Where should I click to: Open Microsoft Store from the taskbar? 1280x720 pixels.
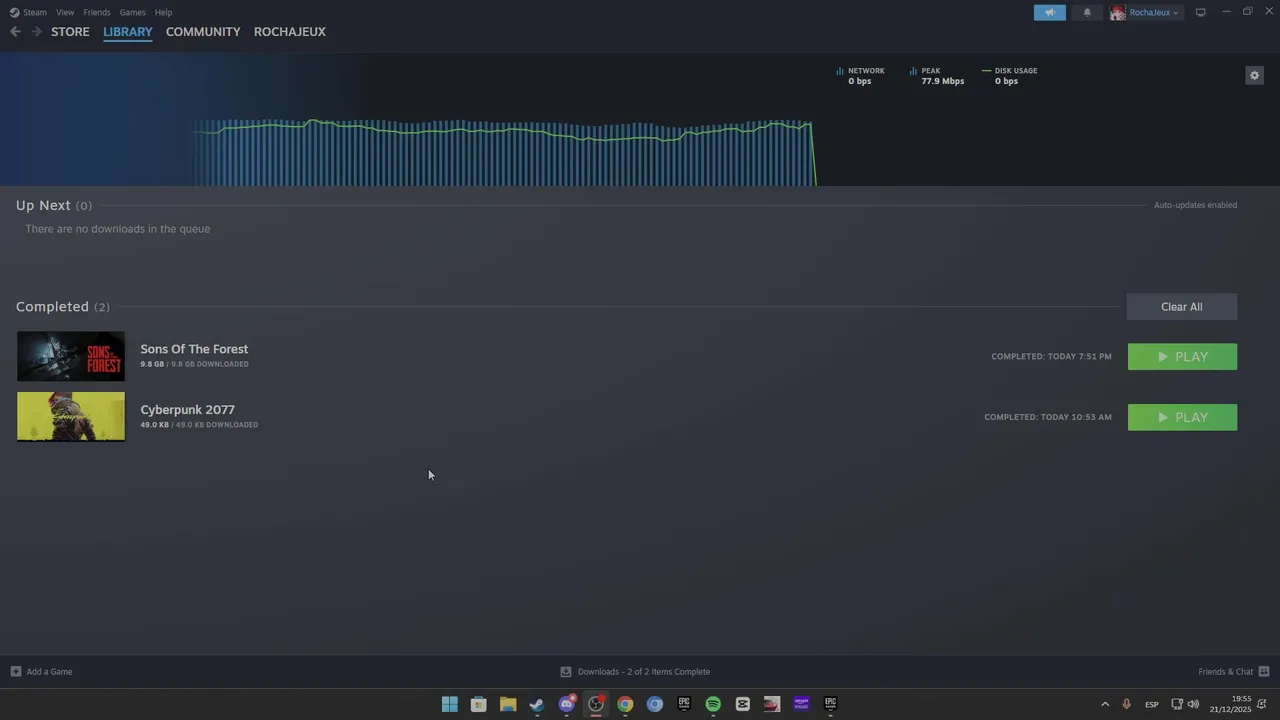point(479,704)
